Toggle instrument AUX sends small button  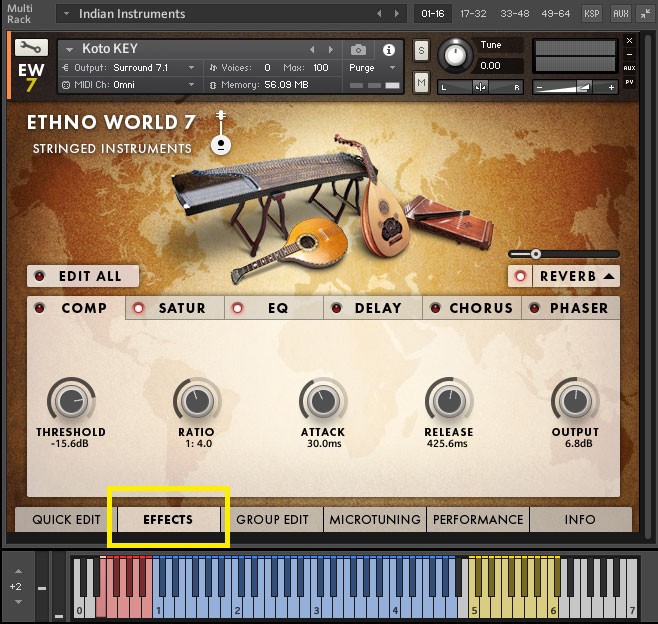(x=629, y=68)
